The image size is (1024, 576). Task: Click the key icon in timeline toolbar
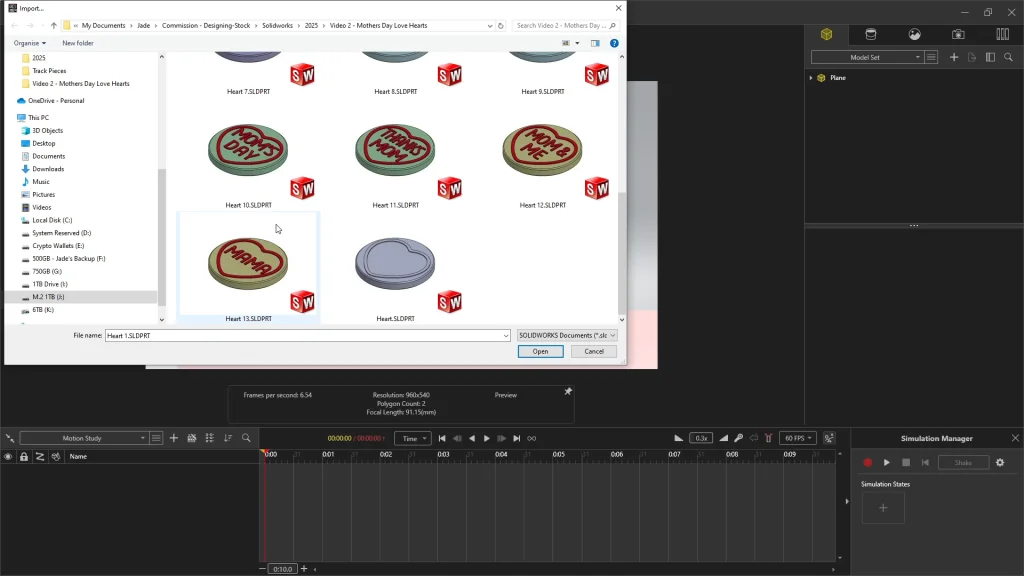click(738, 438)
